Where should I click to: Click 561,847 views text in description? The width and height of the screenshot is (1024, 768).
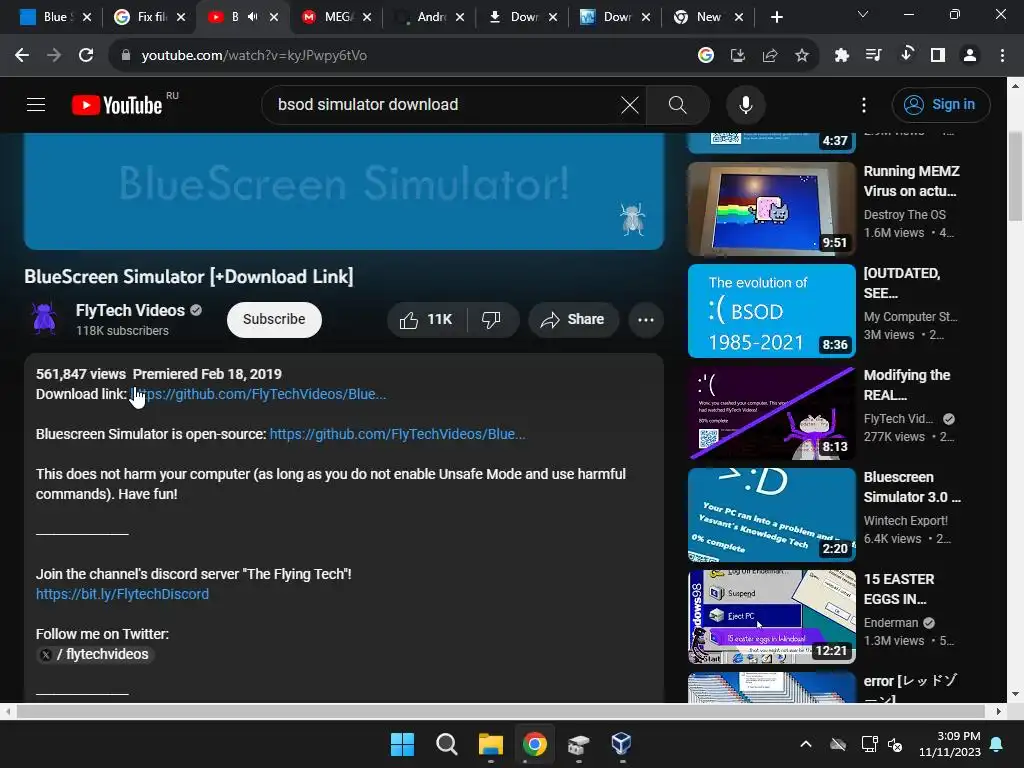80,374
